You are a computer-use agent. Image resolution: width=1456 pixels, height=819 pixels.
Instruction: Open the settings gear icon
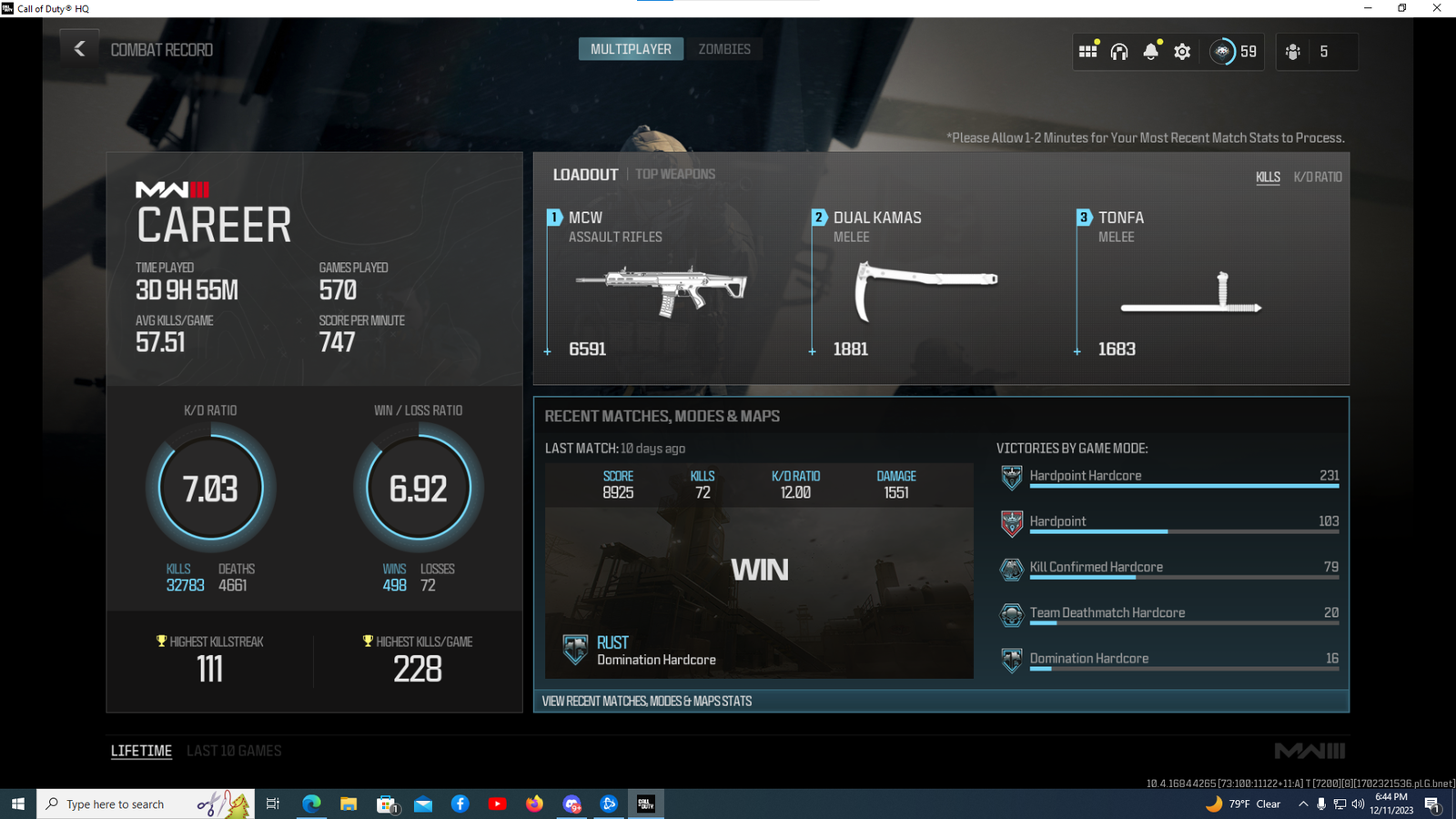pyautogui.click(x=1182, y=52)
